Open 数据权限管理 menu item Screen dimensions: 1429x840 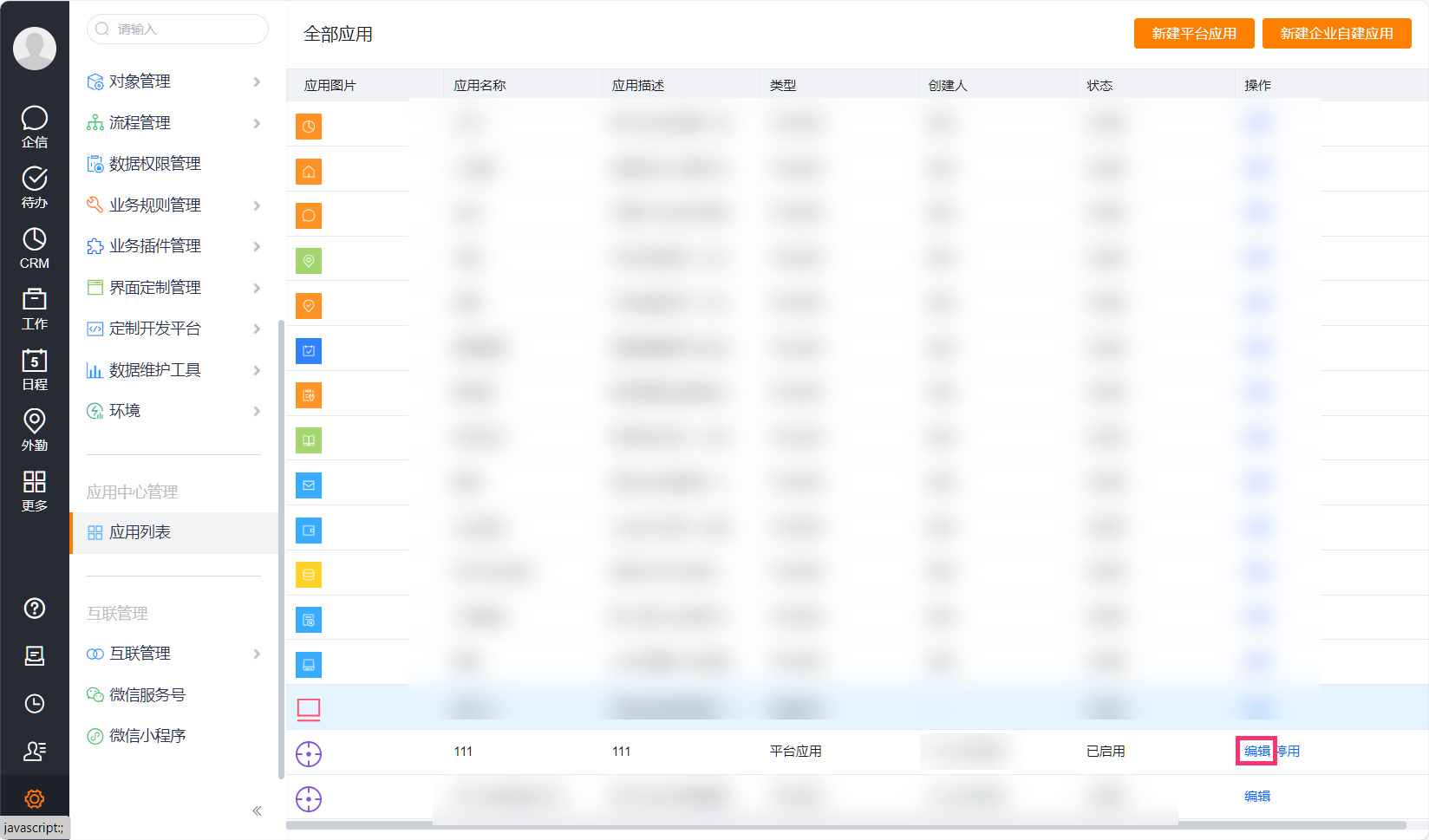click(155, 164)
